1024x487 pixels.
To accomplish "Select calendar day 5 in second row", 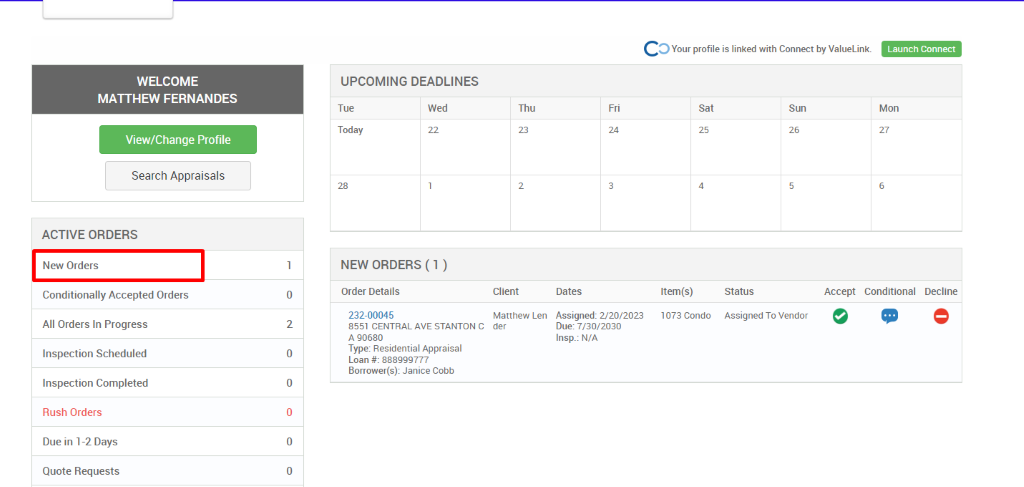I will point(826,203).
